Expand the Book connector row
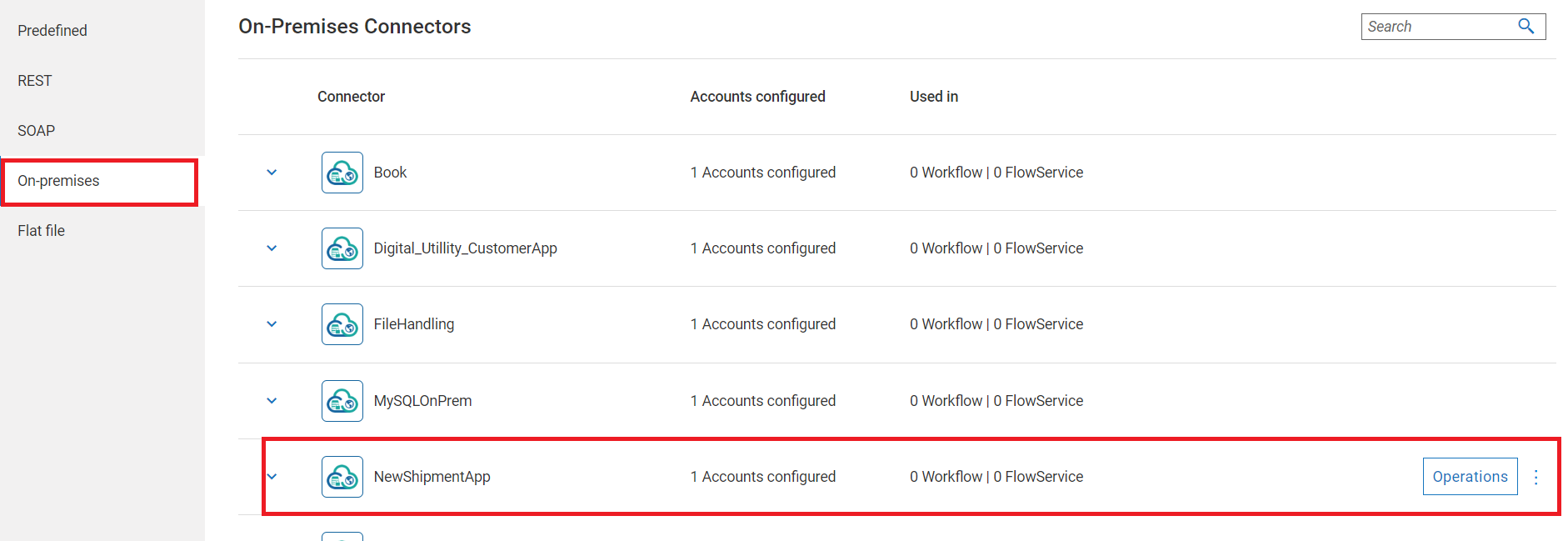 point(271,172)
